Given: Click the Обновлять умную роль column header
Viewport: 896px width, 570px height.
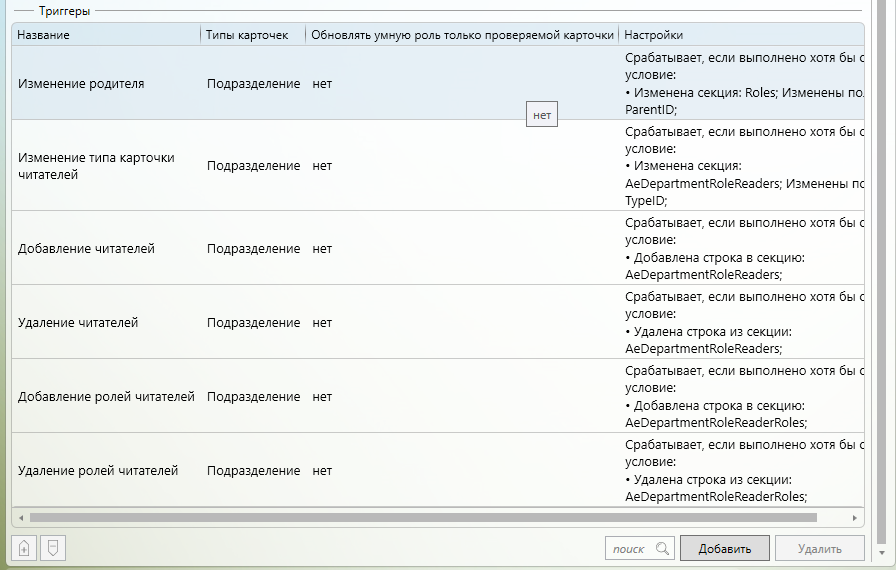Looking at the screenshot, I should click(x=461, y=35).
